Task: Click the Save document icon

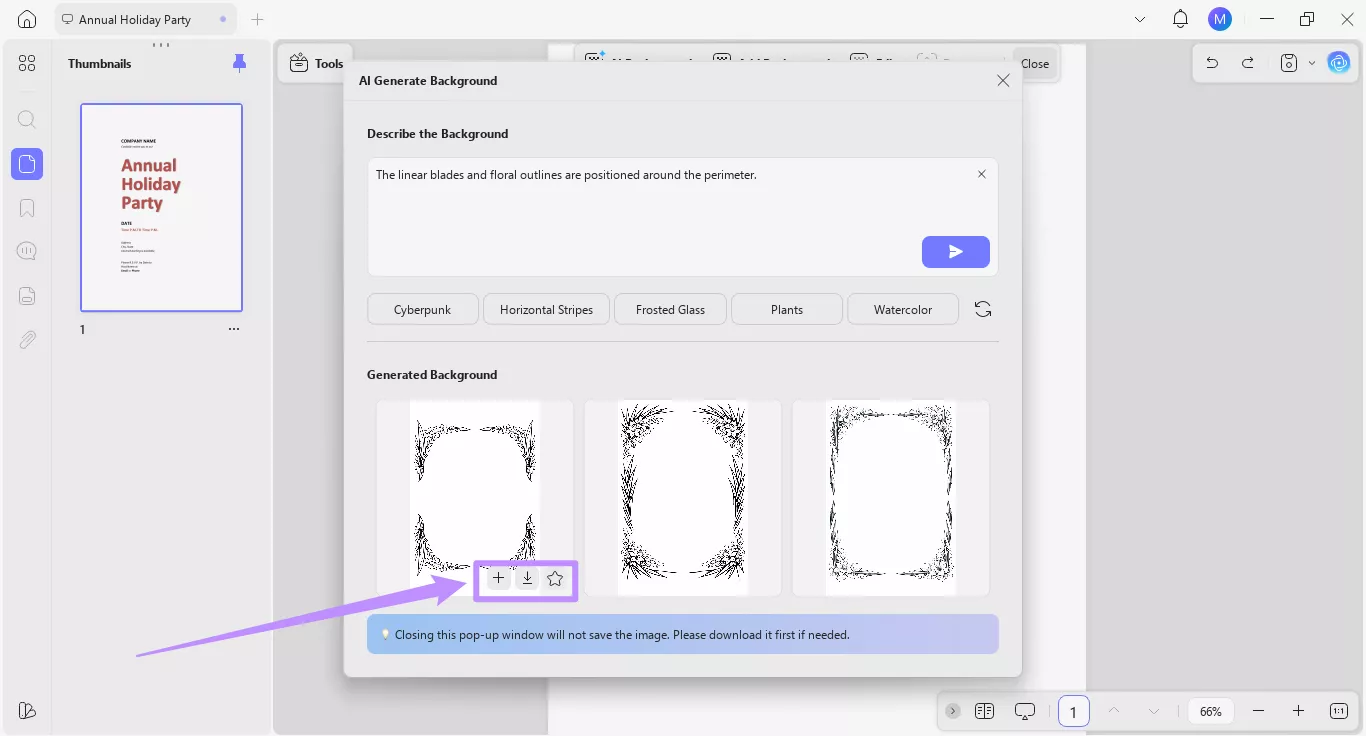Action: coord(1288,62)
